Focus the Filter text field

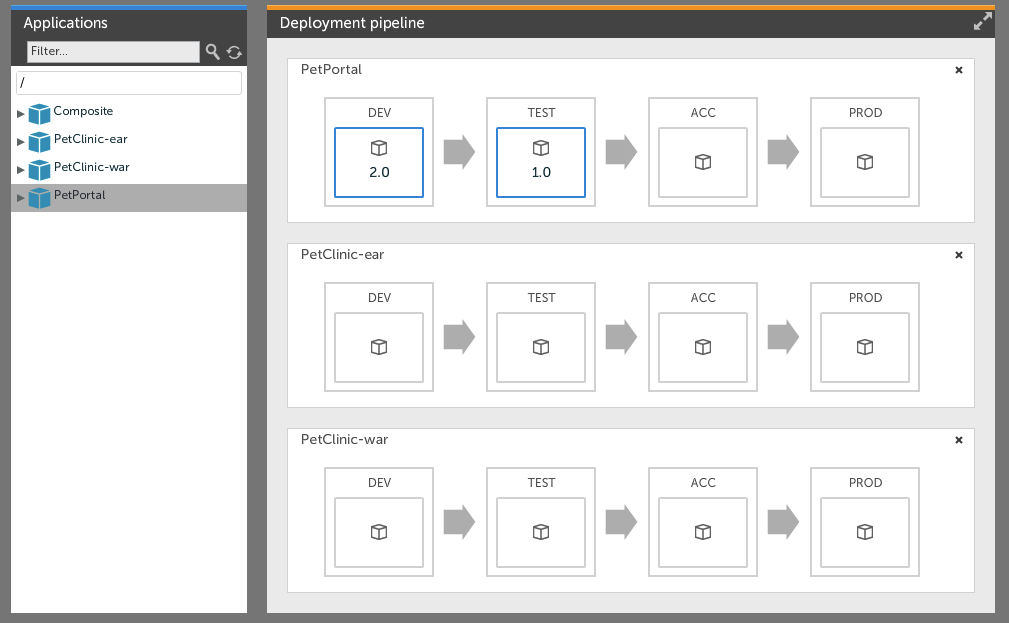point(113,52)
